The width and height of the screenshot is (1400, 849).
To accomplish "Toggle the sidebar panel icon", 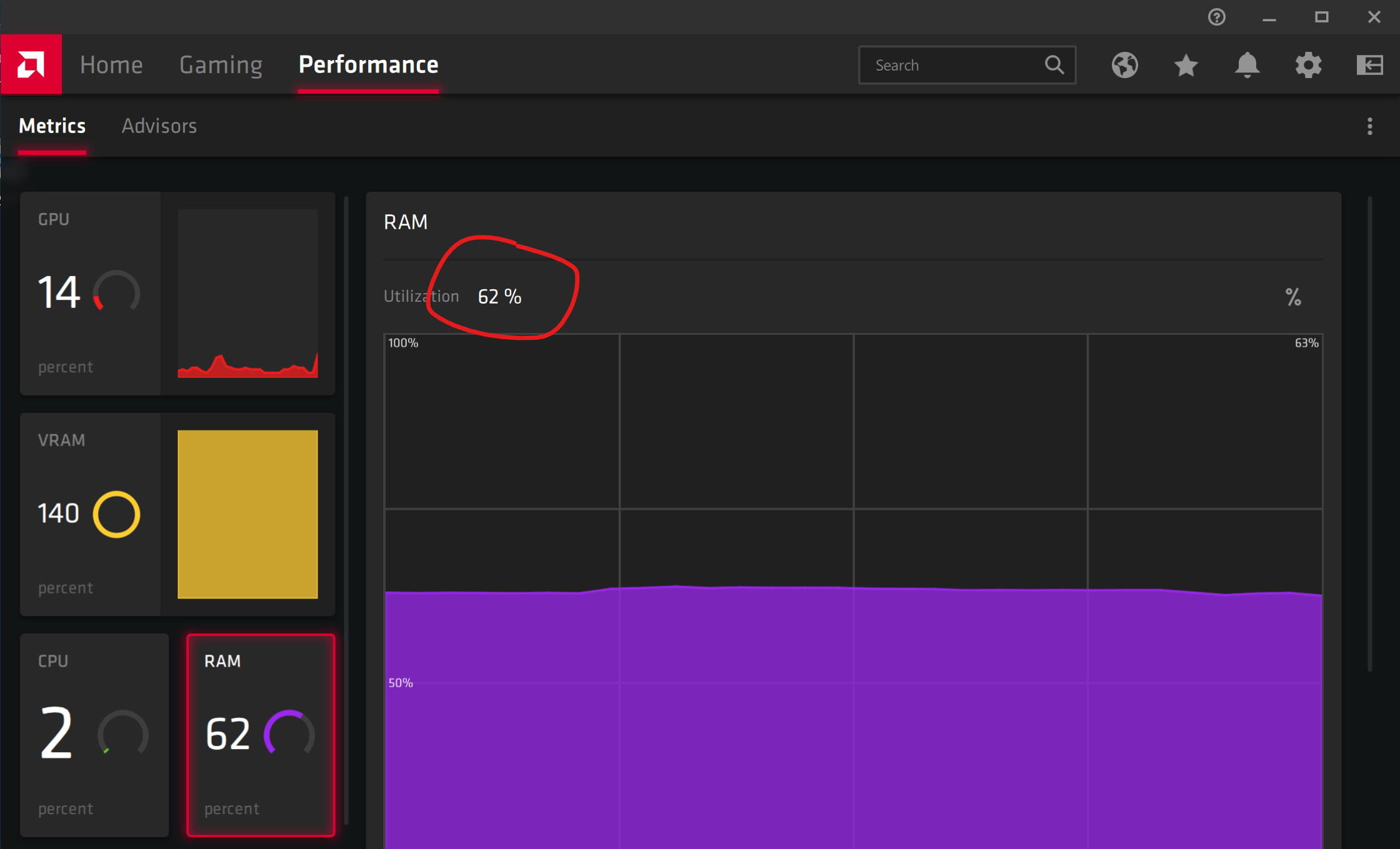I will click(x=1369, y=65).
